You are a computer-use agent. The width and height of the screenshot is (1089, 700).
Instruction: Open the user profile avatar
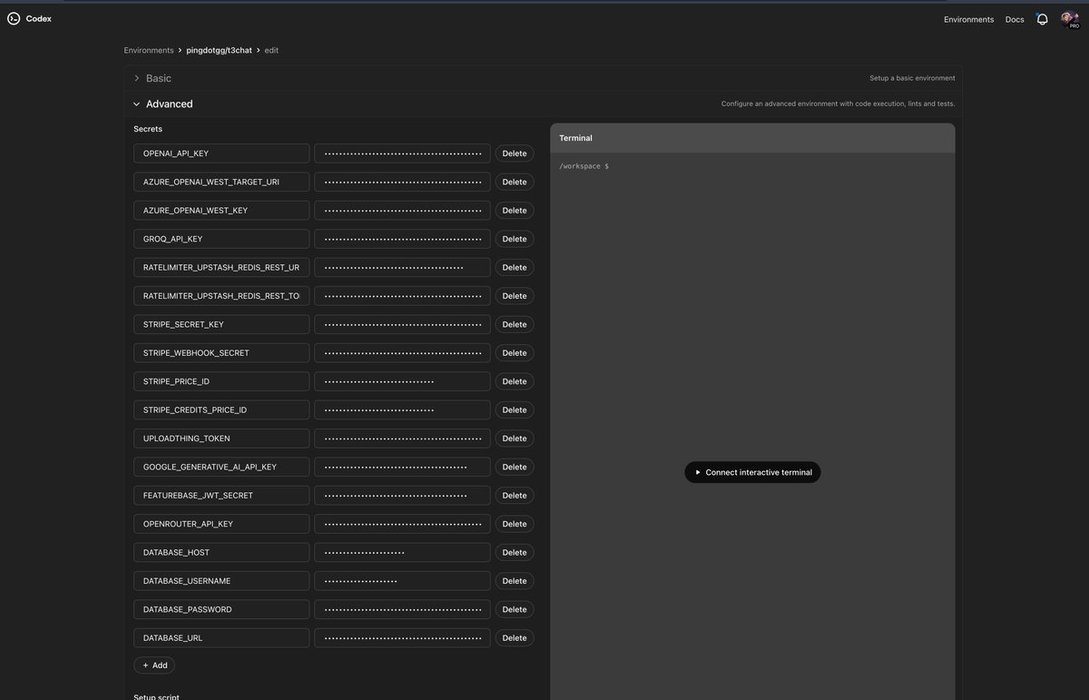tap(1067, 18)
